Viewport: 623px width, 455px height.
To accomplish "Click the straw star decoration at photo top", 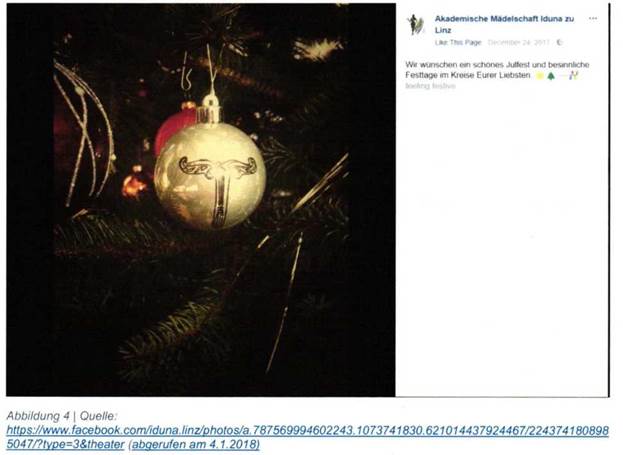I will [317, 48].
